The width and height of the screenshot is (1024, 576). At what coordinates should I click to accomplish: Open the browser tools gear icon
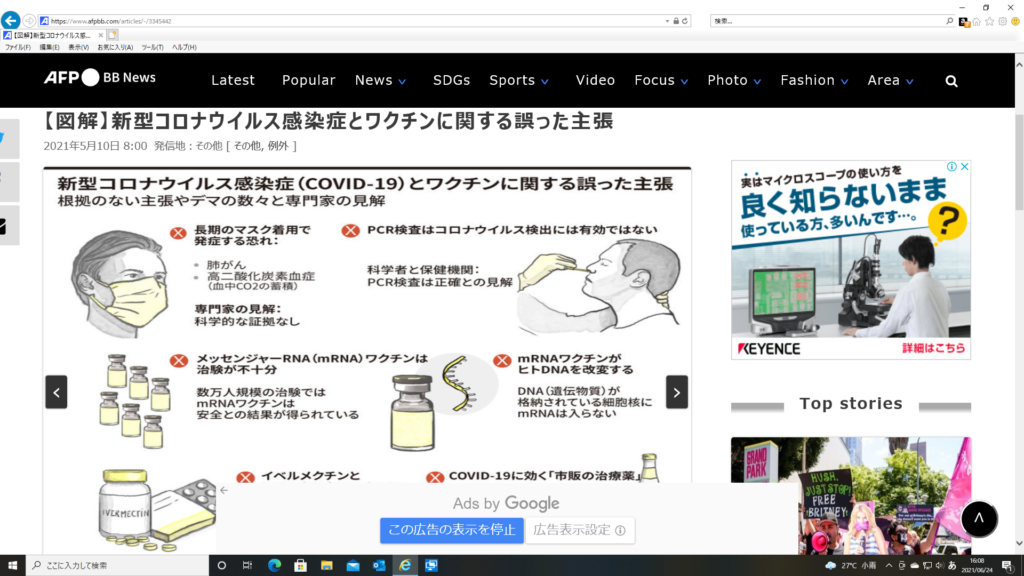coord(1002,22)
